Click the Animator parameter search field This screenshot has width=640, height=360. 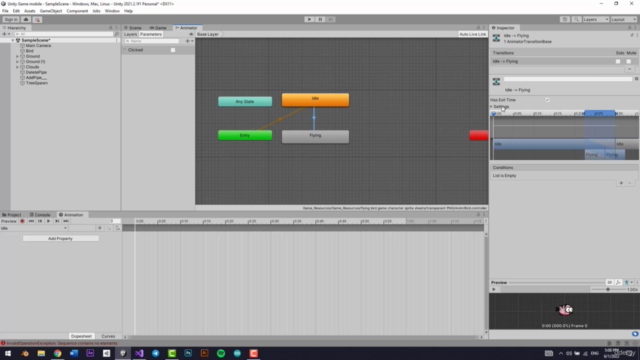[x=151, y=41]
